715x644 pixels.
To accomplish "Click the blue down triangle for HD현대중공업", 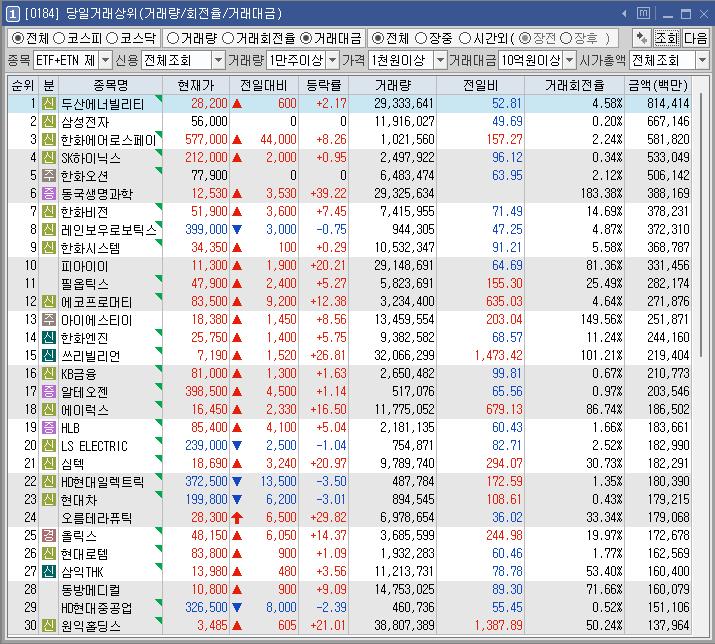I will tap(237, 608).
